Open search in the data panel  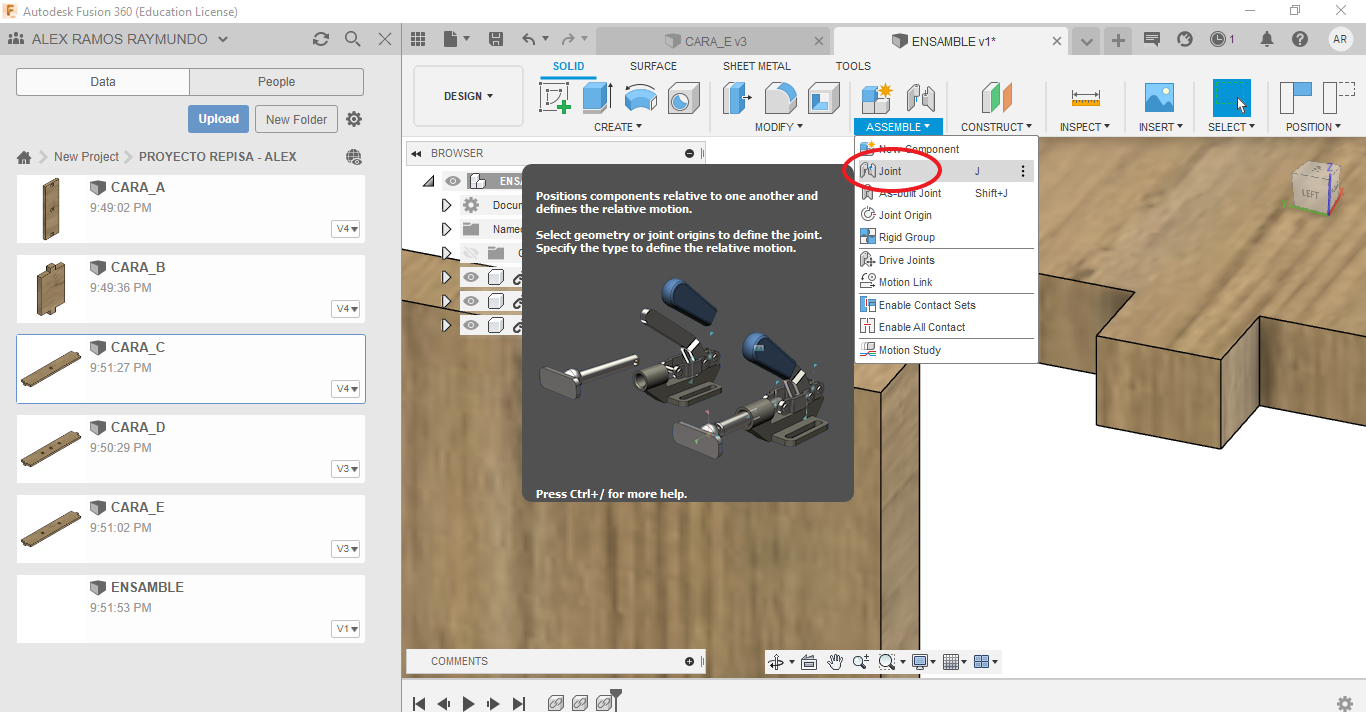tap(353, 39)
